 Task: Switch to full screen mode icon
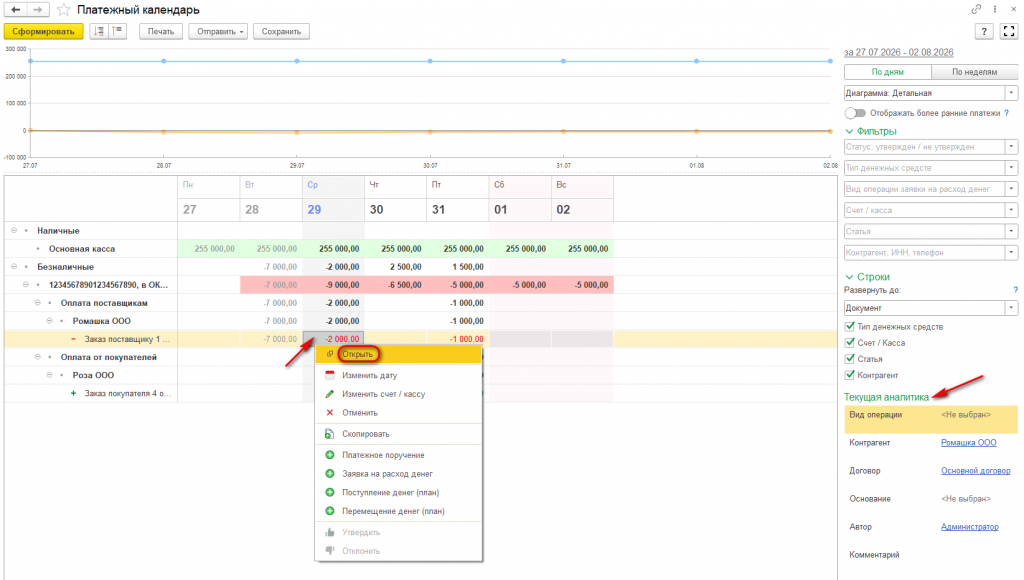tap(1009, 31)
